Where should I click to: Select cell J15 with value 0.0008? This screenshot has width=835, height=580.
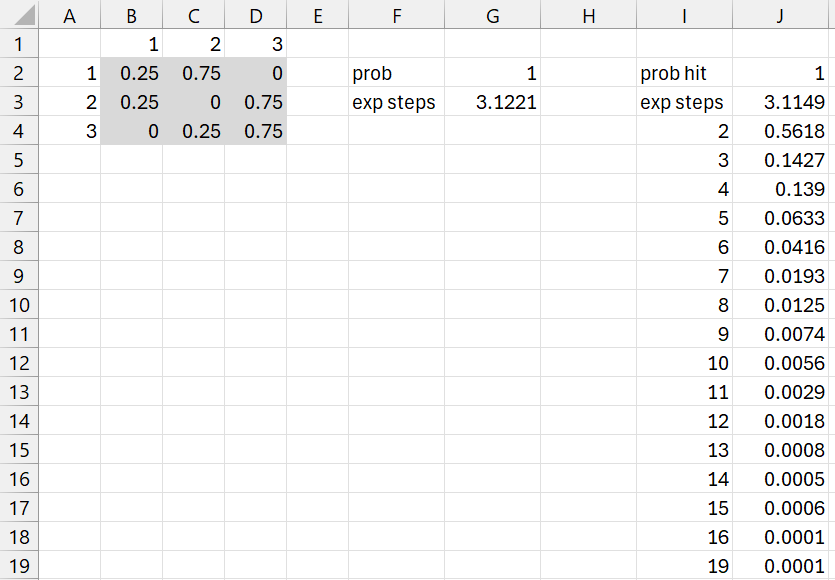click(x=780, y=450)
